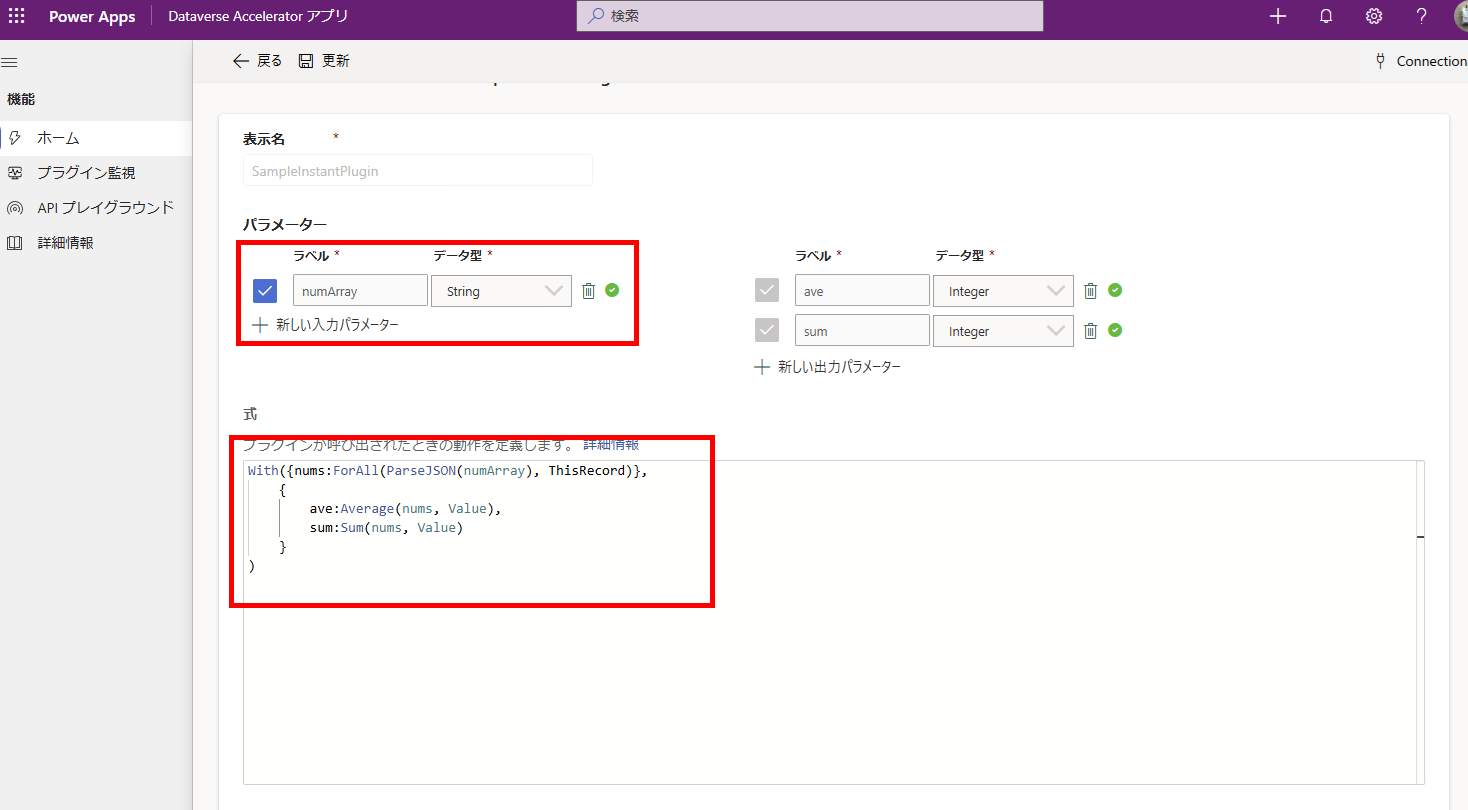The width and height of the screenshot is (1468, 810).
Task: Delete the numArray input parameter
Action: click(589, 291)
